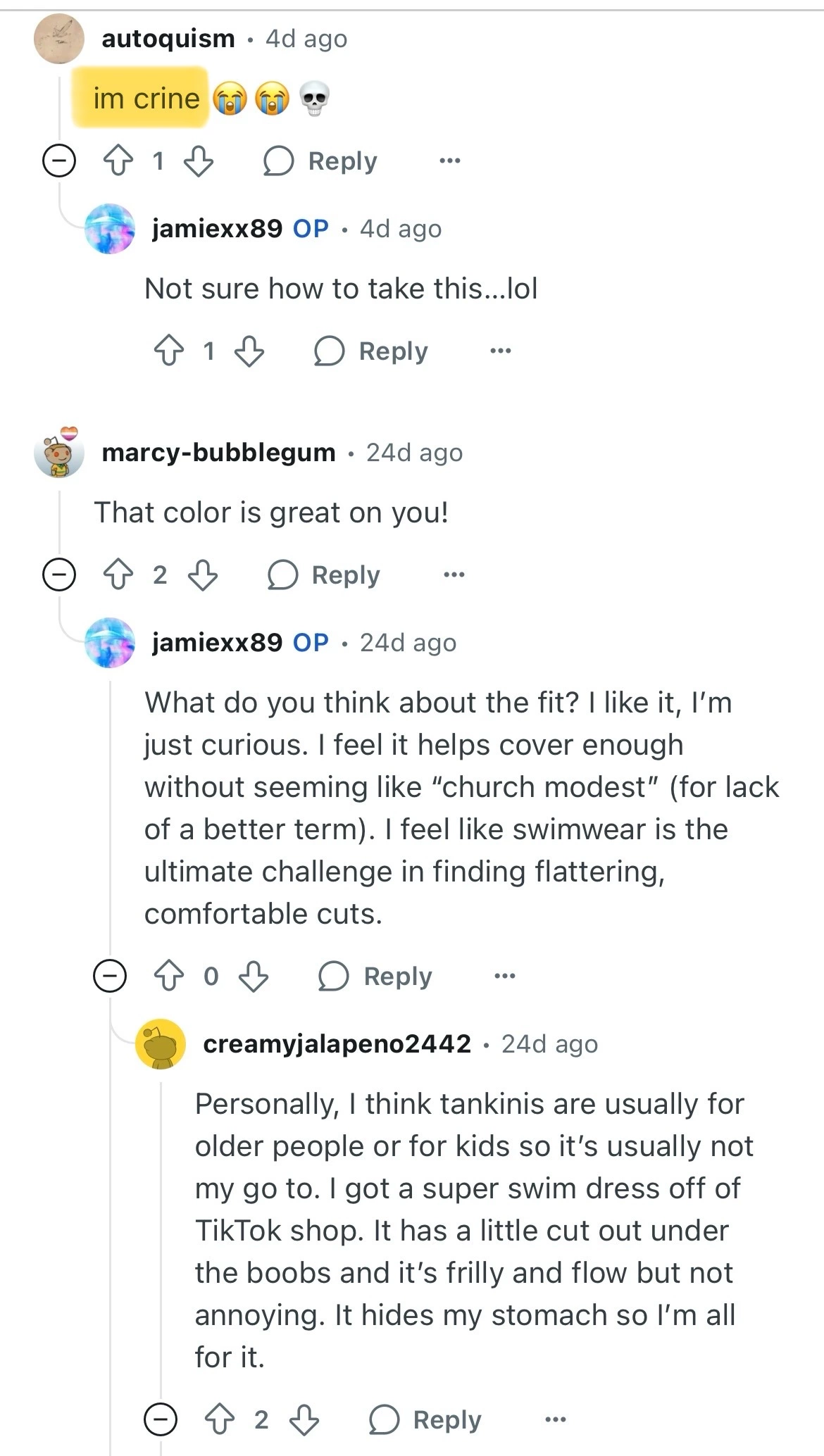
Task: Open more options on marcy-bubblegum's comment
Action: (x=454, y=575)
